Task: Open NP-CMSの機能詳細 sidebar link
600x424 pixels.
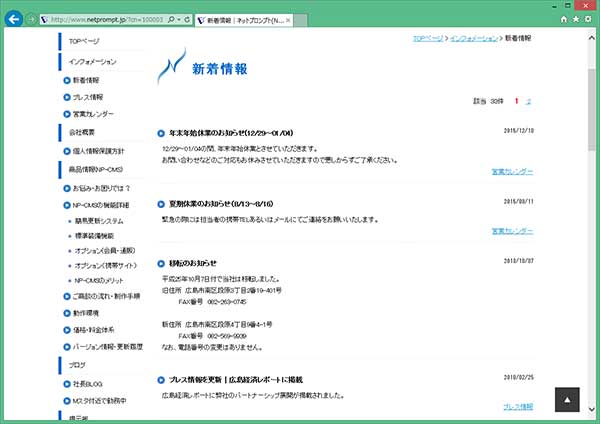Action: (x=101, y=205)
